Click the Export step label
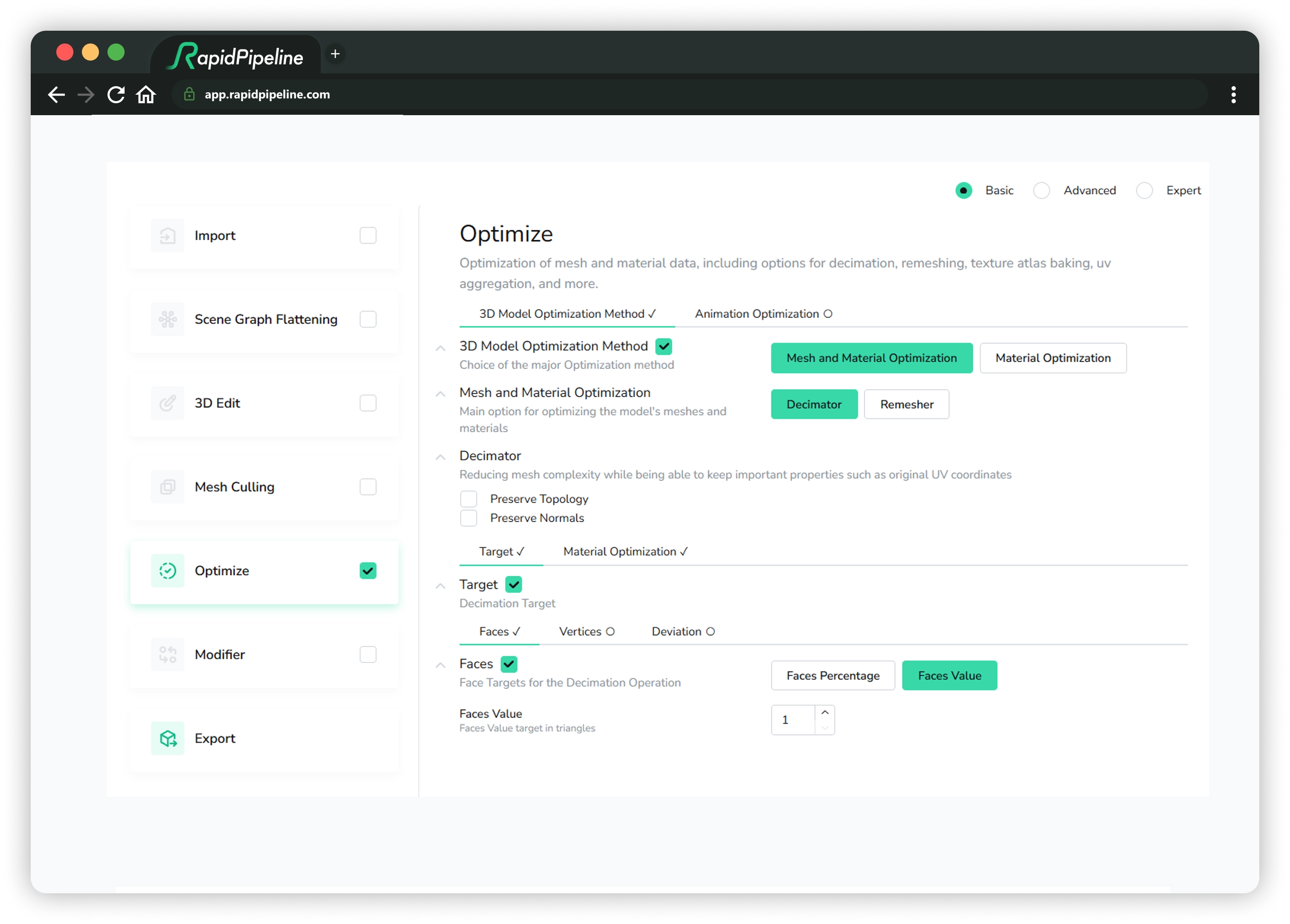This screenshot has height=924, width=1290. click(x=215, y=738)
